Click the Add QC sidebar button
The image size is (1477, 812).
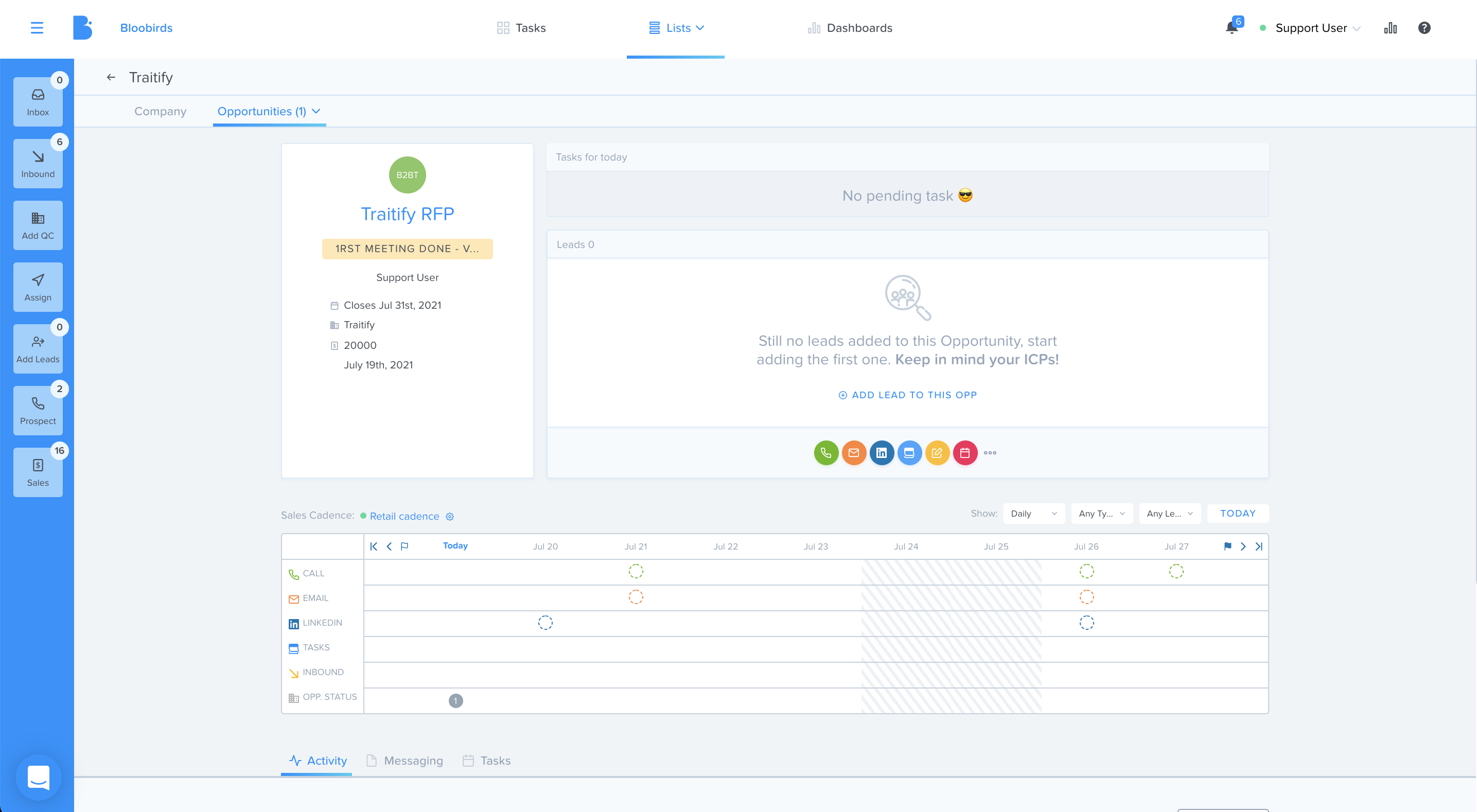38,225
